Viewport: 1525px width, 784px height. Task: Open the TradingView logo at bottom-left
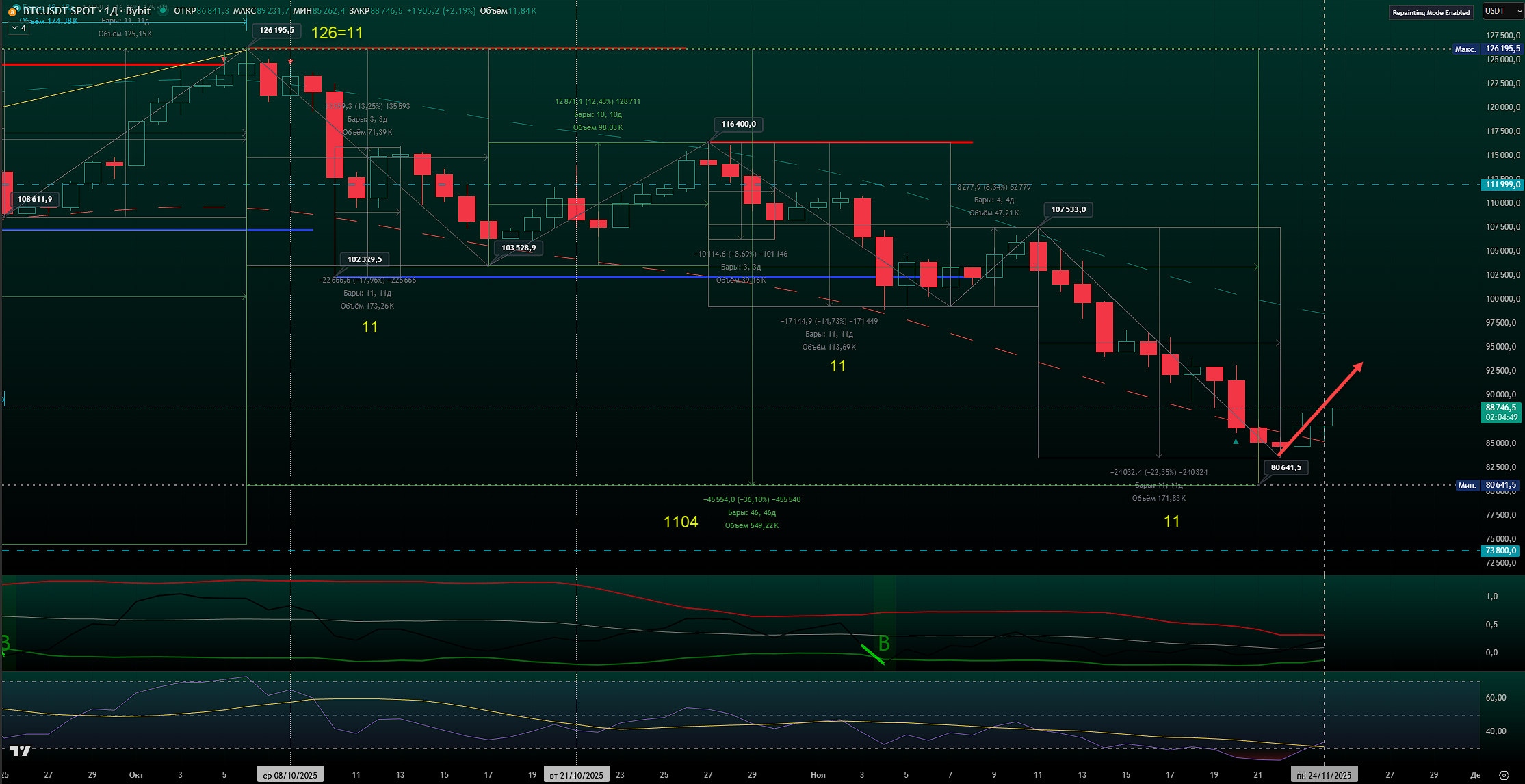(21, 750)
